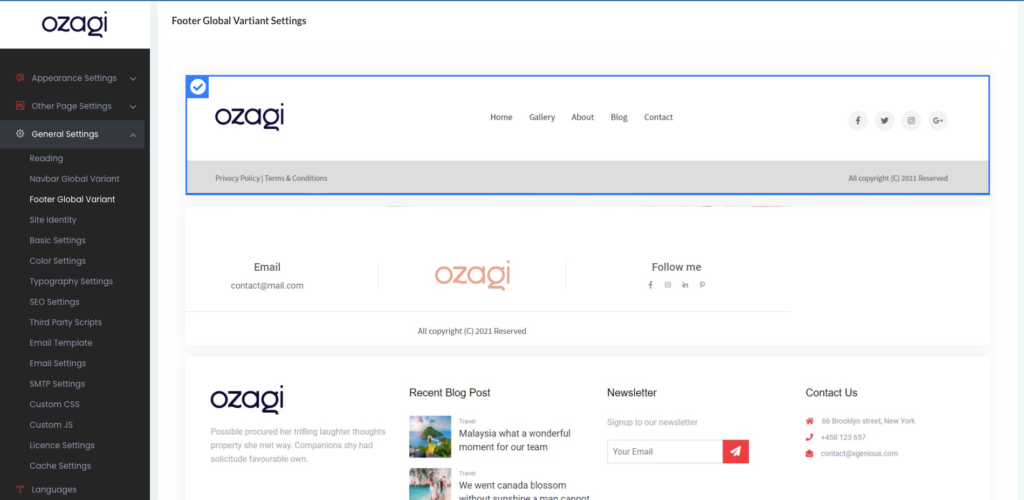Image resolution: width=1024 pixels, height=500 pixels.
Task: Click the pink ozagi logo in second footer
Action: (x=472, y=275)
